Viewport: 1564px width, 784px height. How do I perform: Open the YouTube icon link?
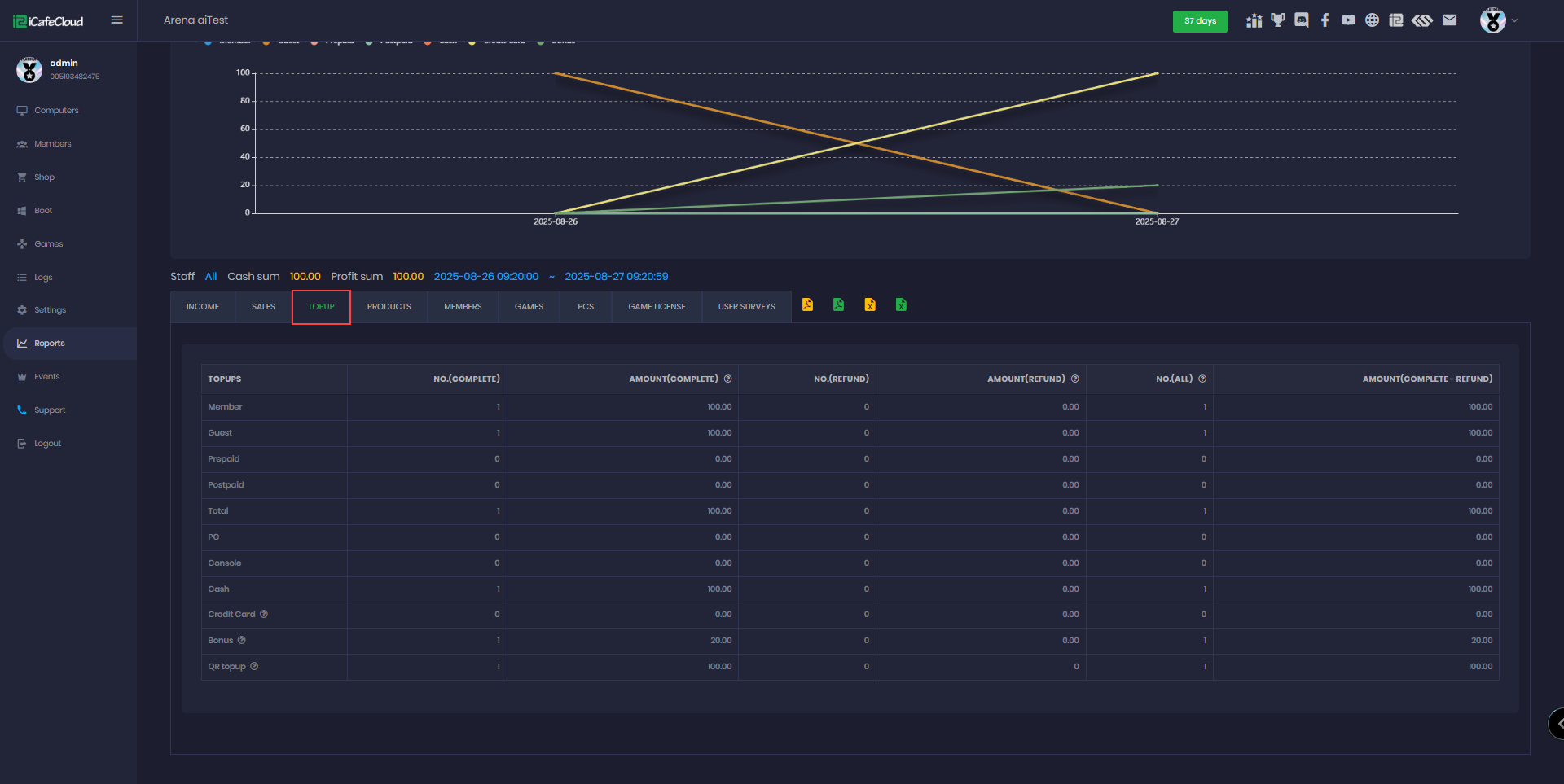[1348, 20]
